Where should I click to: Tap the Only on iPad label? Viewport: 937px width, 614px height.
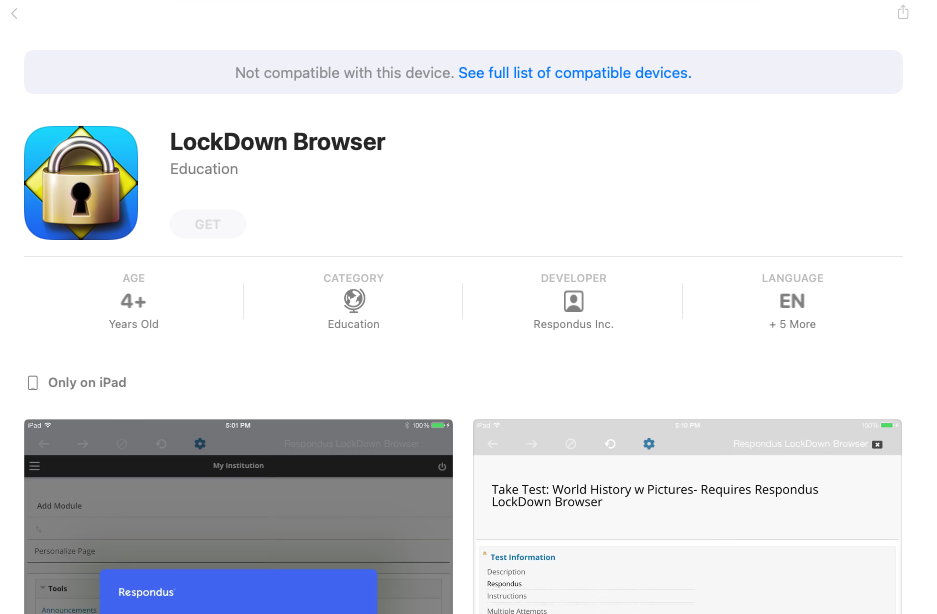point(87,383)
